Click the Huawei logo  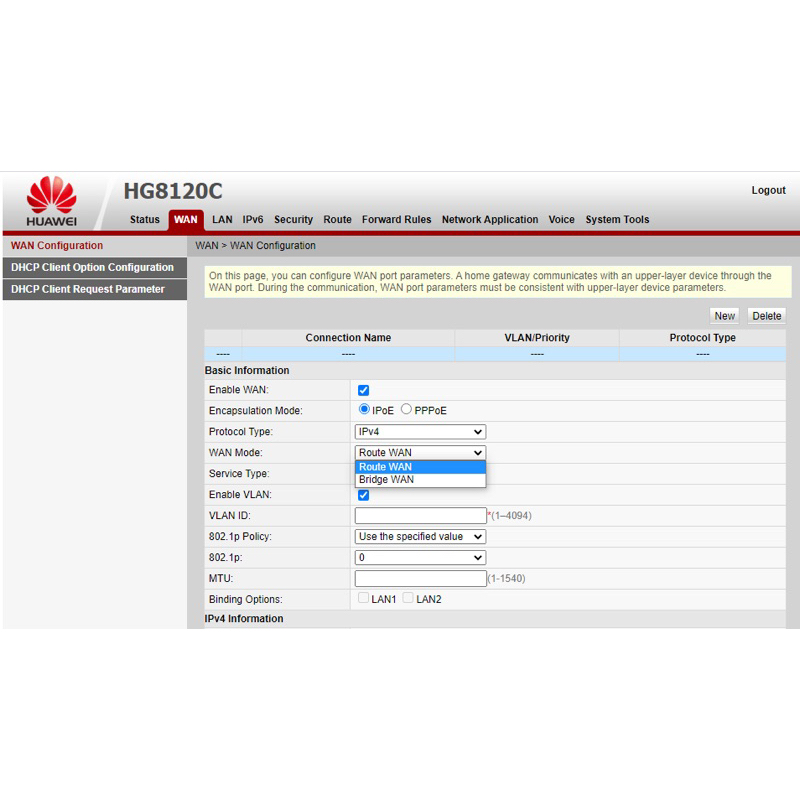(51, 202)
